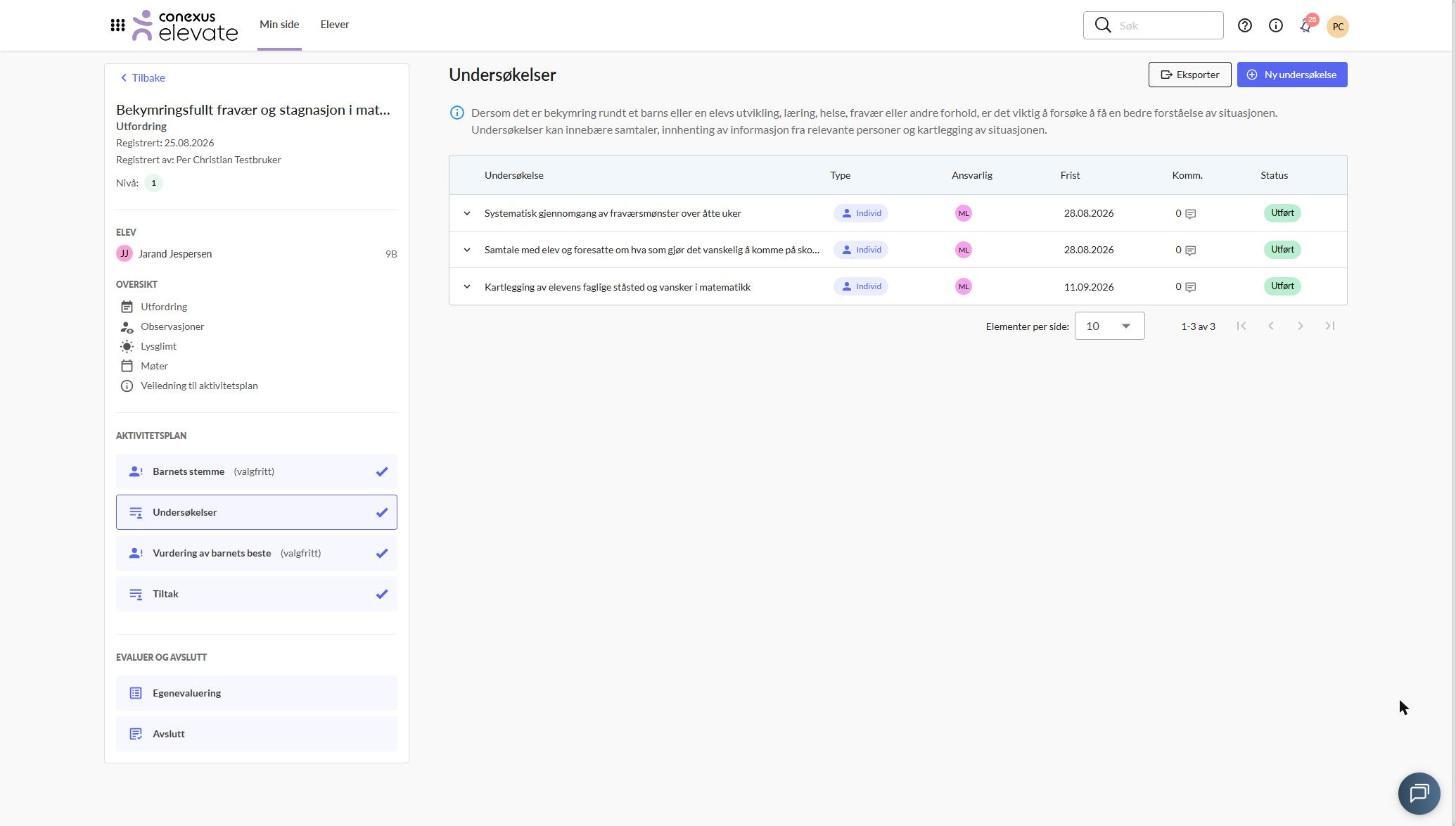Click the Individ tag in Systematisk gjennomgang row
This screenshot has width=1456, height=826.
coord(861,213)
